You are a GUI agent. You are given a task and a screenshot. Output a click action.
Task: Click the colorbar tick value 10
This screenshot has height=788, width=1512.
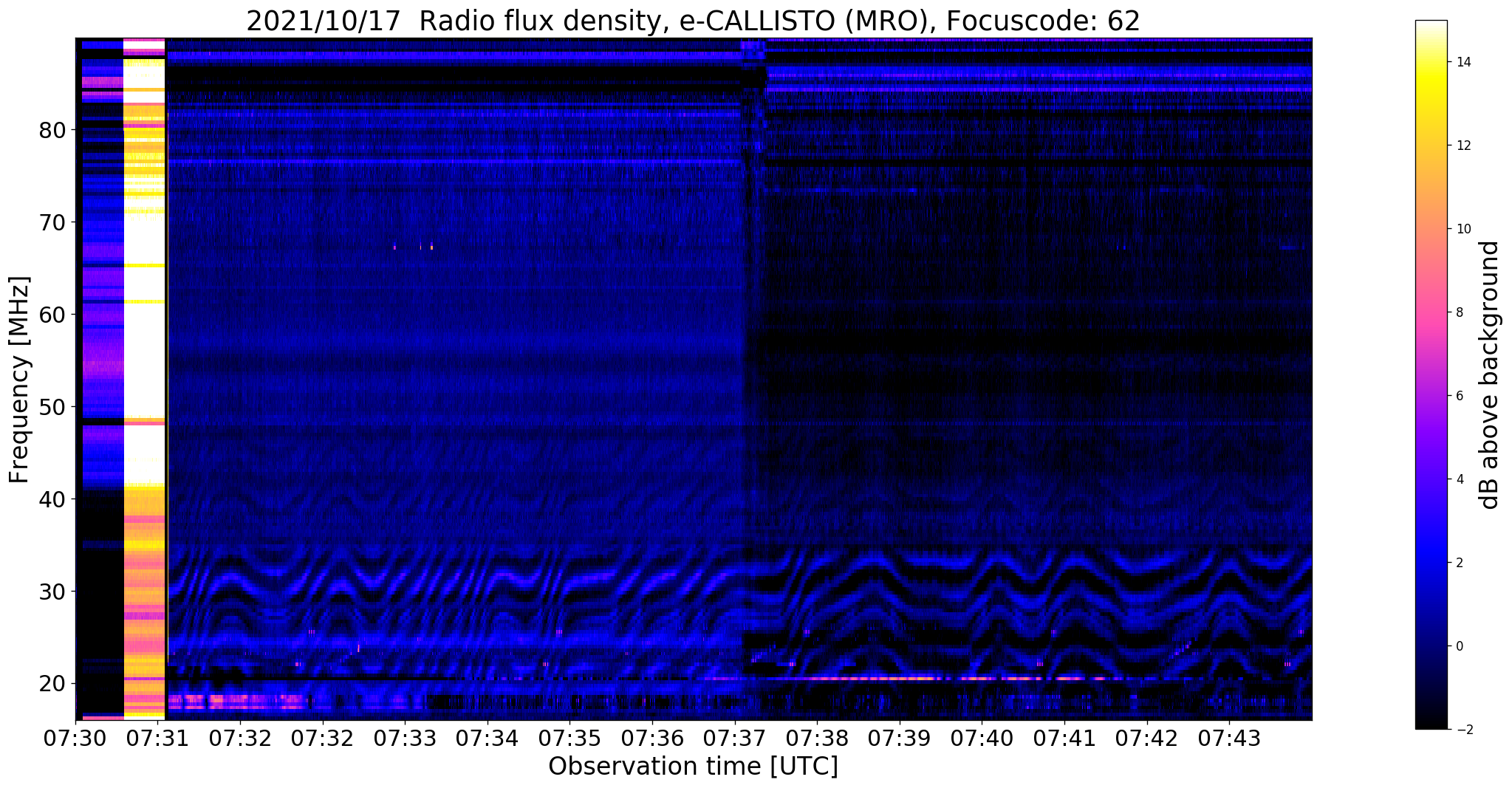click(x=1463, y=229)
